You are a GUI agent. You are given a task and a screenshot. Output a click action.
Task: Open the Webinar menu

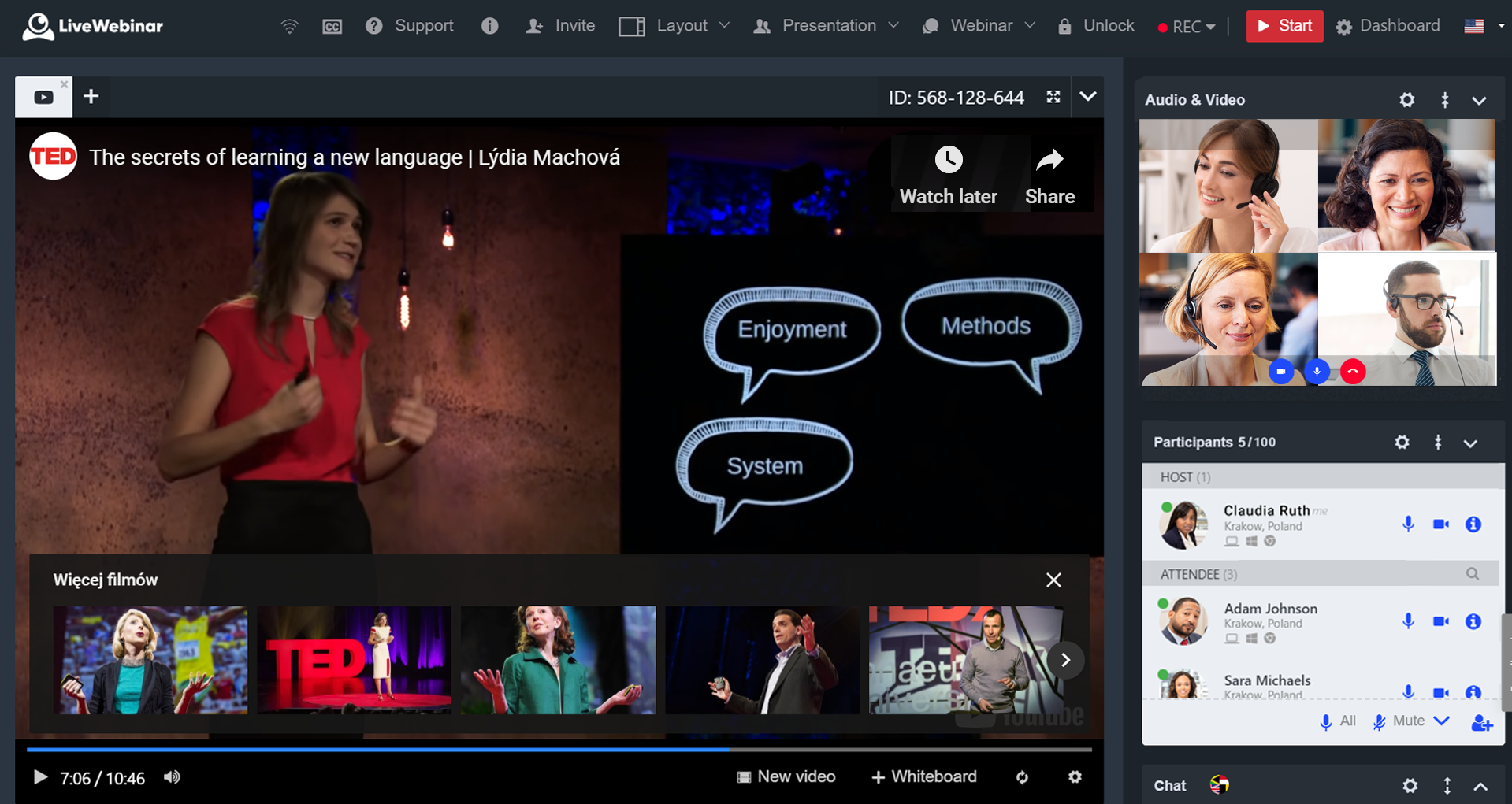pos(979,26)
